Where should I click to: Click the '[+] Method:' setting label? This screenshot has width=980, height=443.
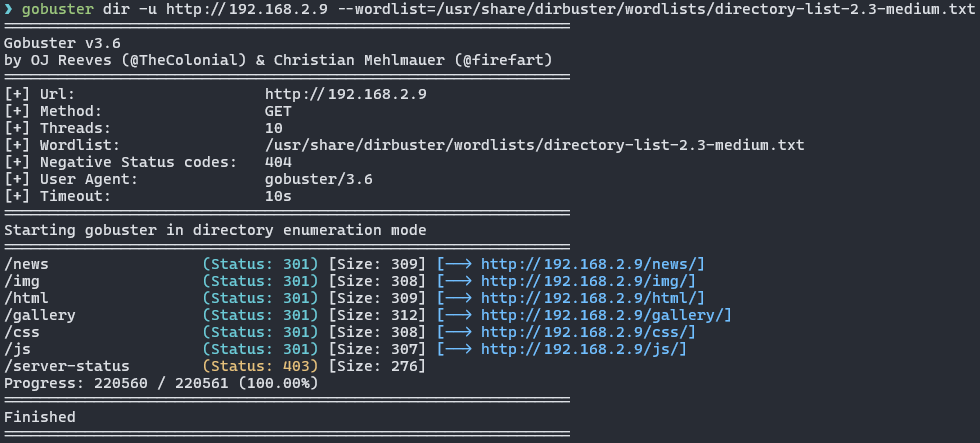pyautogui.click(x=53, y=111)
